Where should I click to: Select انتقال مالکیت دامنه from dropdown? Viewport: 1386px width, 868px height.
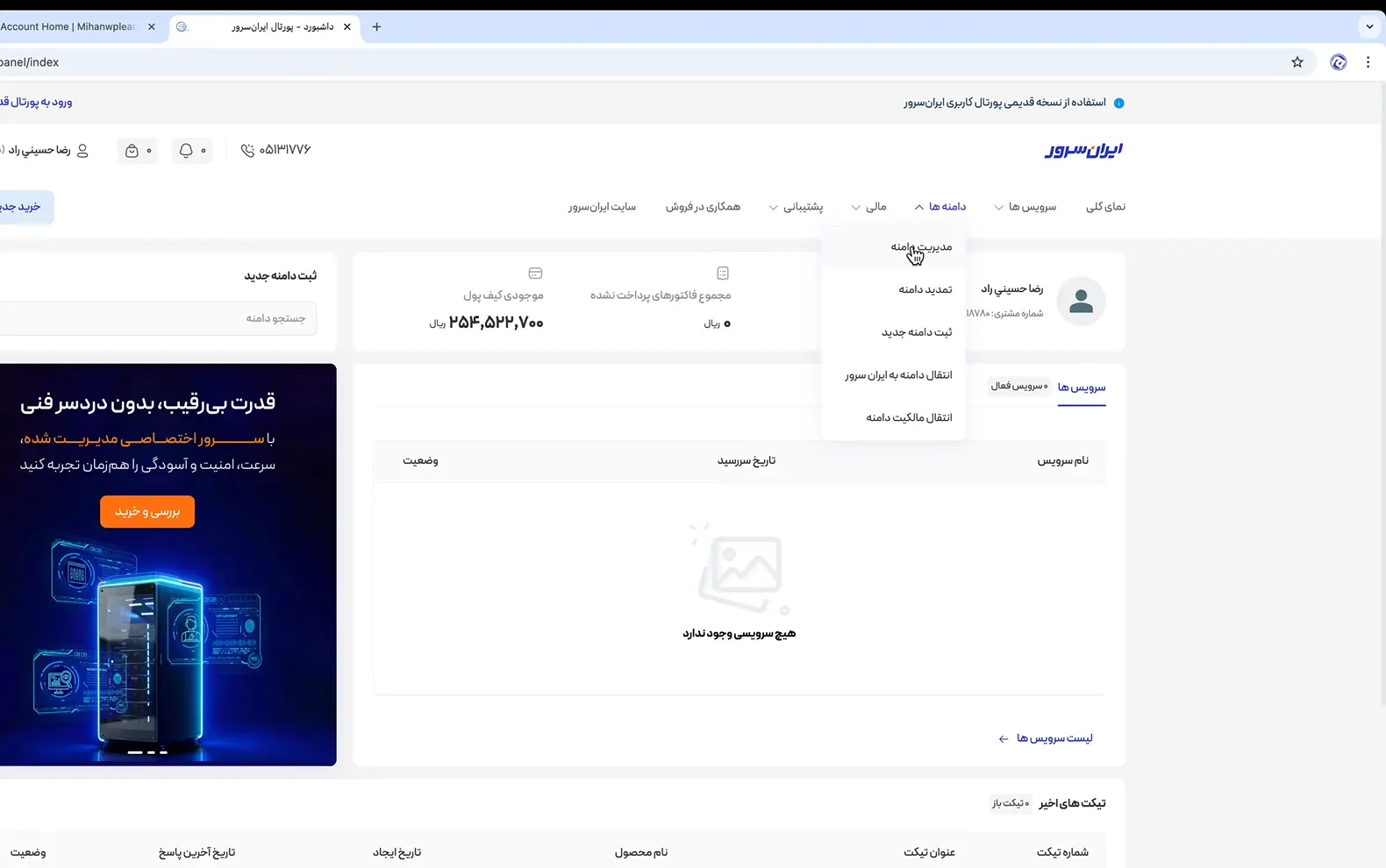click(894, 417)
